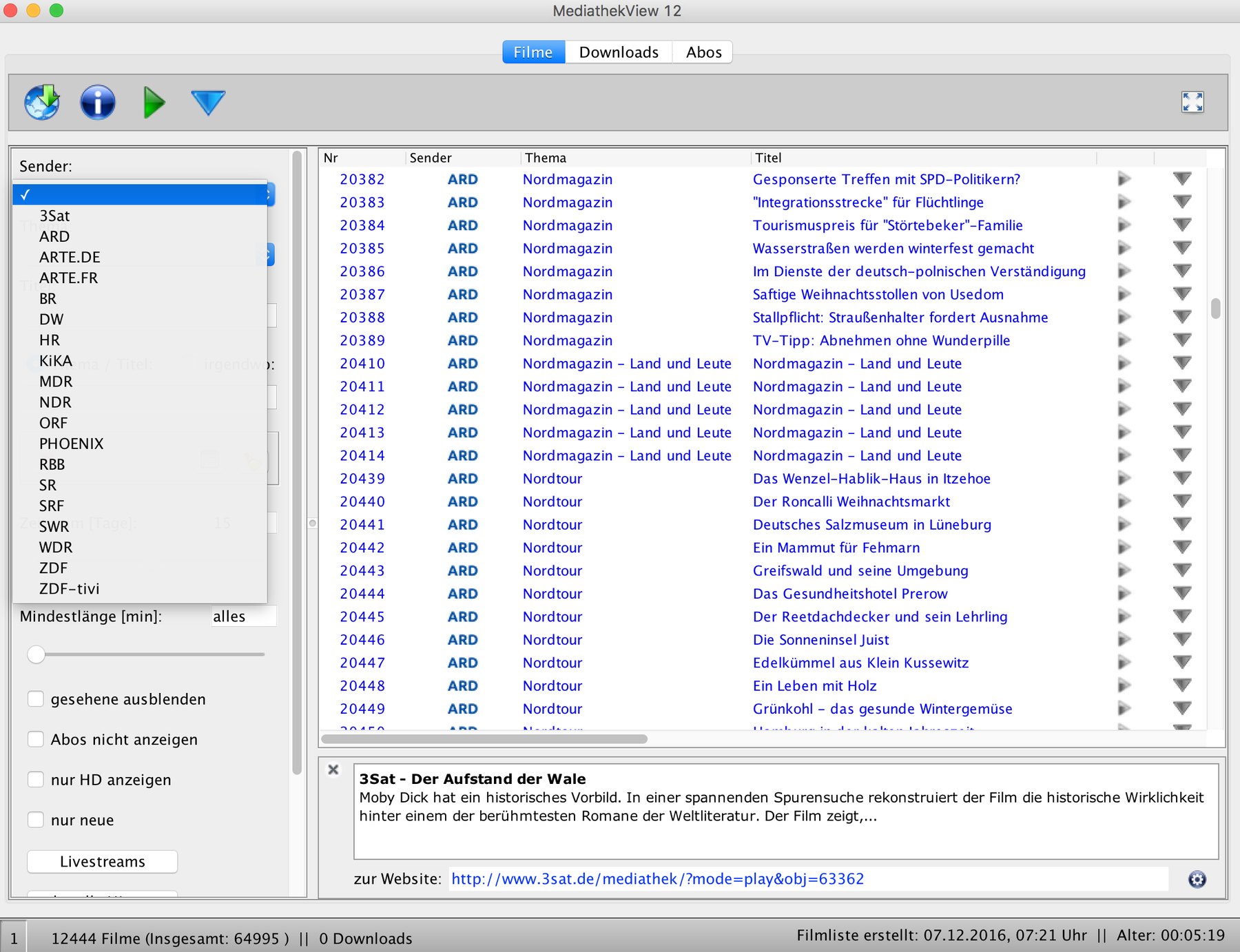The height and width of the screenshot is (952, 1240).
Task: Play film 20412 Nordmagazin Land und Leute
Action: pyautogui.click(x=1124, y=409)
